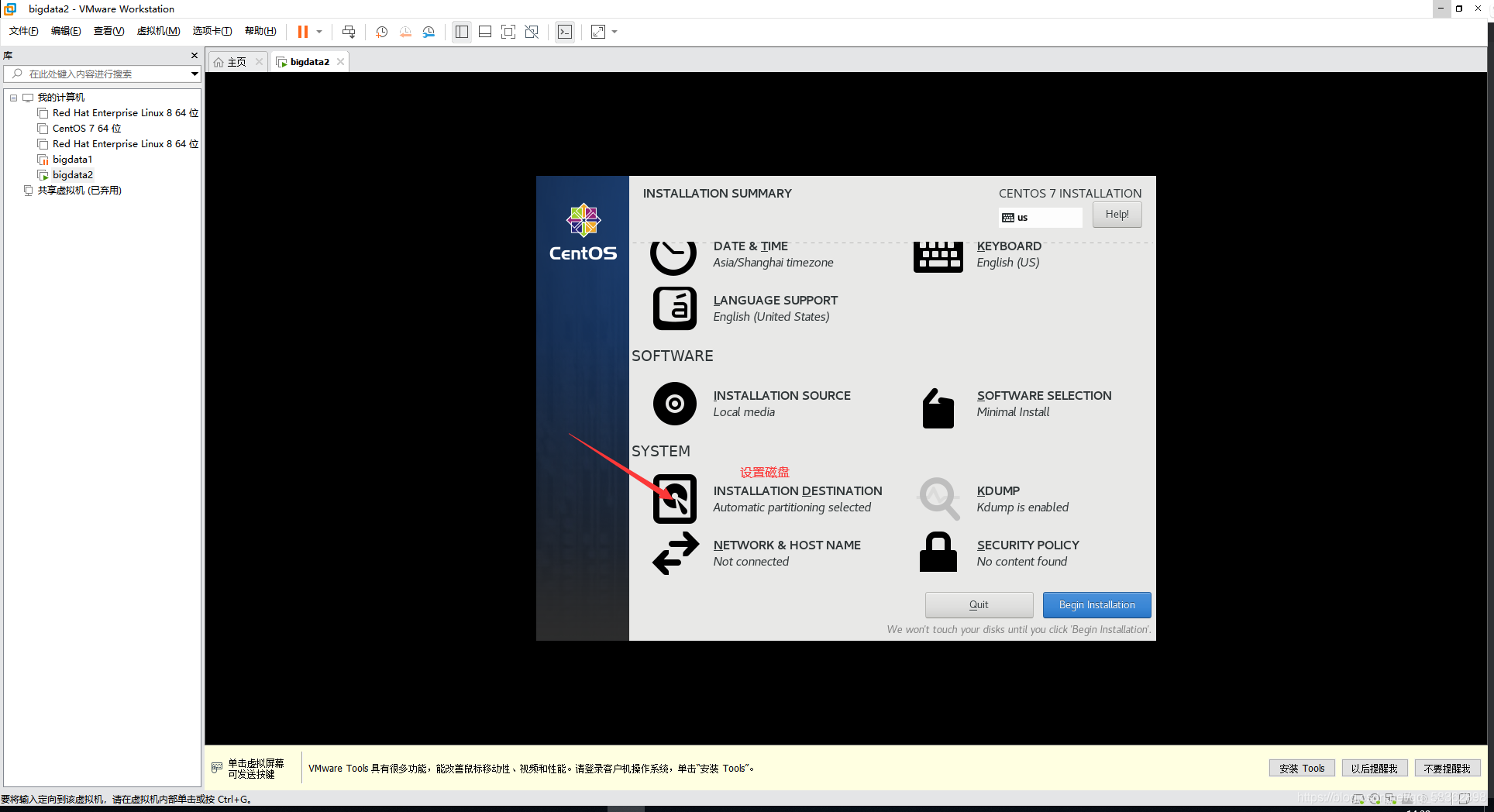Open SOFTWARE SELECTION package icon
This screenshot has width=1494, height=812.
pos(938,408)
